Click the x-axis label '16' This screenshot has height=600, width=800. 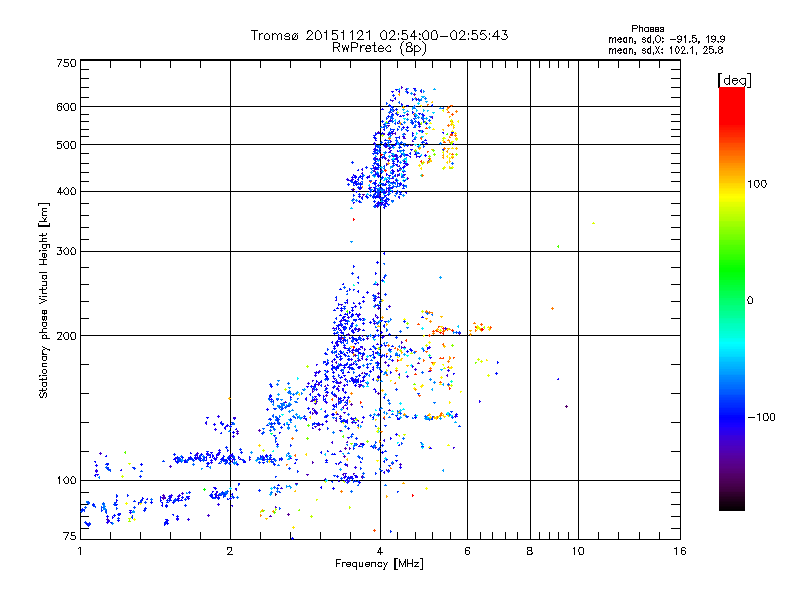click(x=680, y=551)
